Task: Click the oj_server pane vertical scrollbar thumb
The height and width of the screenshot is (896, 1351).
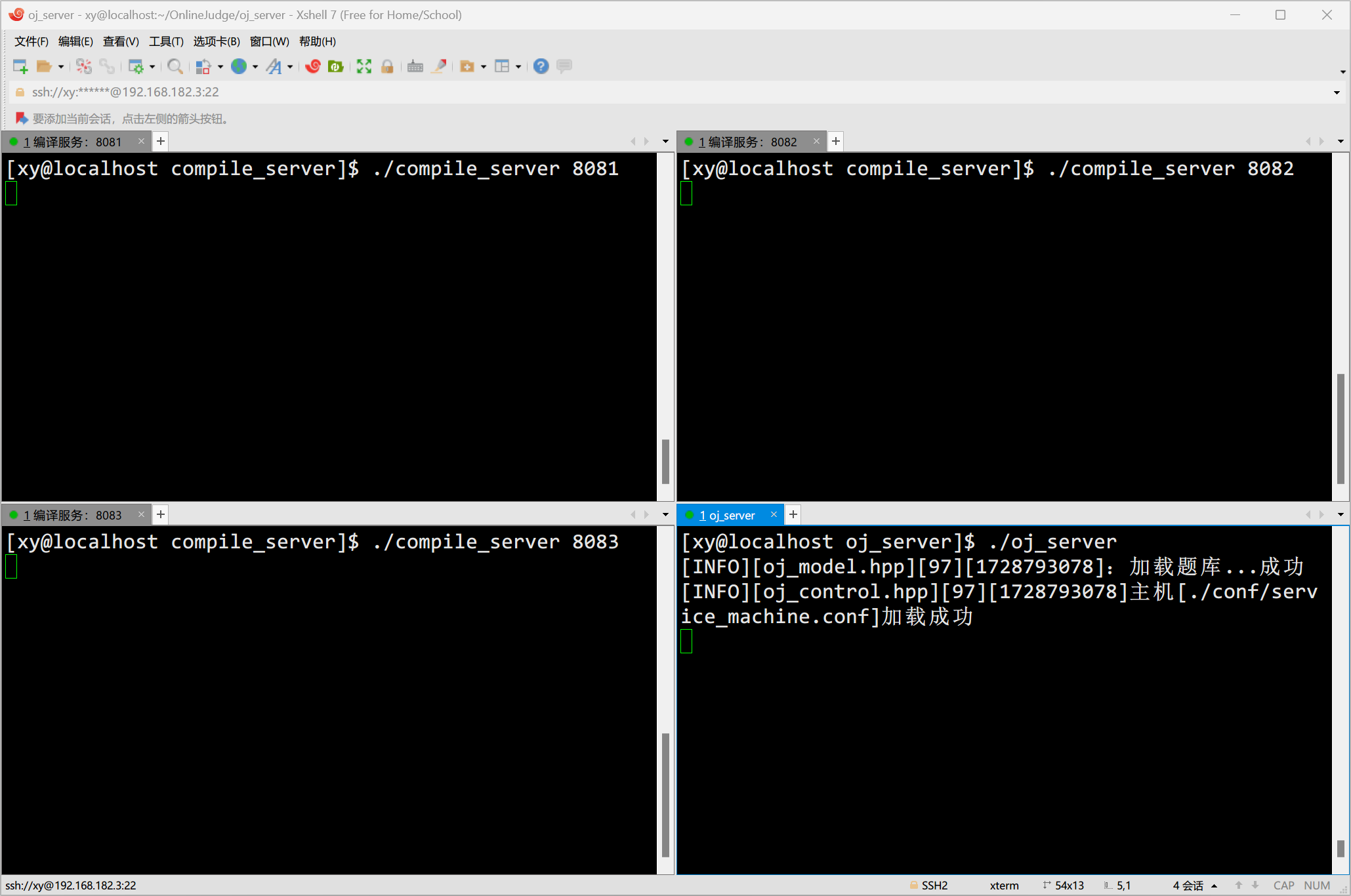Action: [x=1340, y=847]
